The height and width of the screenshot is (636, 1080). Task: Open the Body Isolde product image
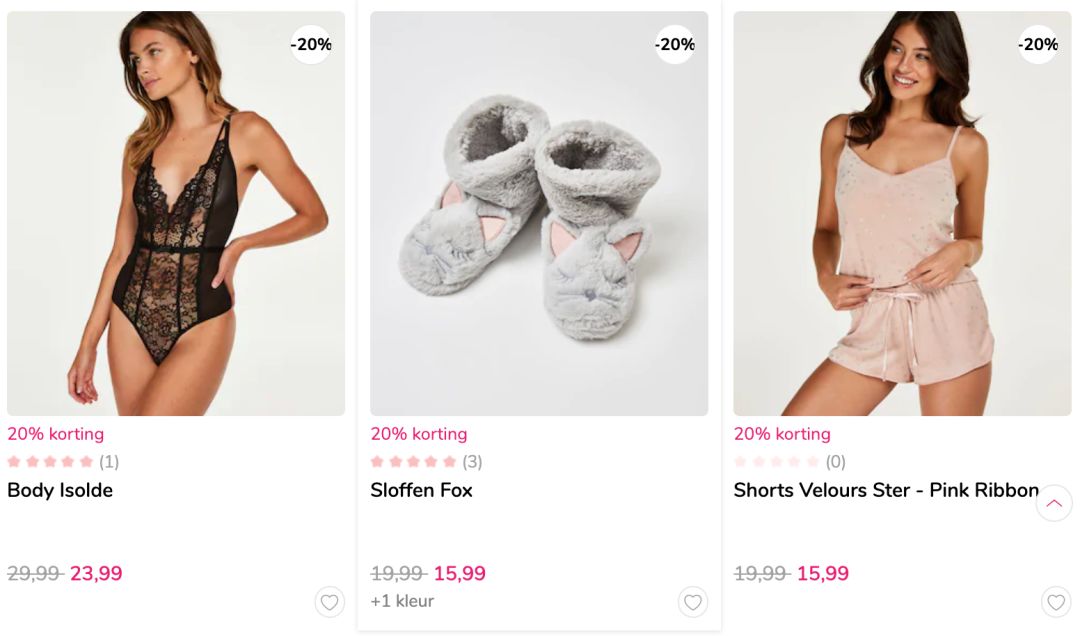176,213
